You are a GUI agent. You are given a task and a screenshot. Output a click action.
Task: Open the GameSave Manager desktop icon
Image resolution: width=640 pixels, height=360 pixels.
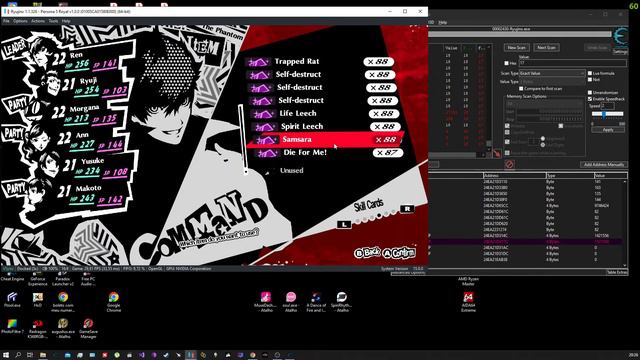point(88,329)
